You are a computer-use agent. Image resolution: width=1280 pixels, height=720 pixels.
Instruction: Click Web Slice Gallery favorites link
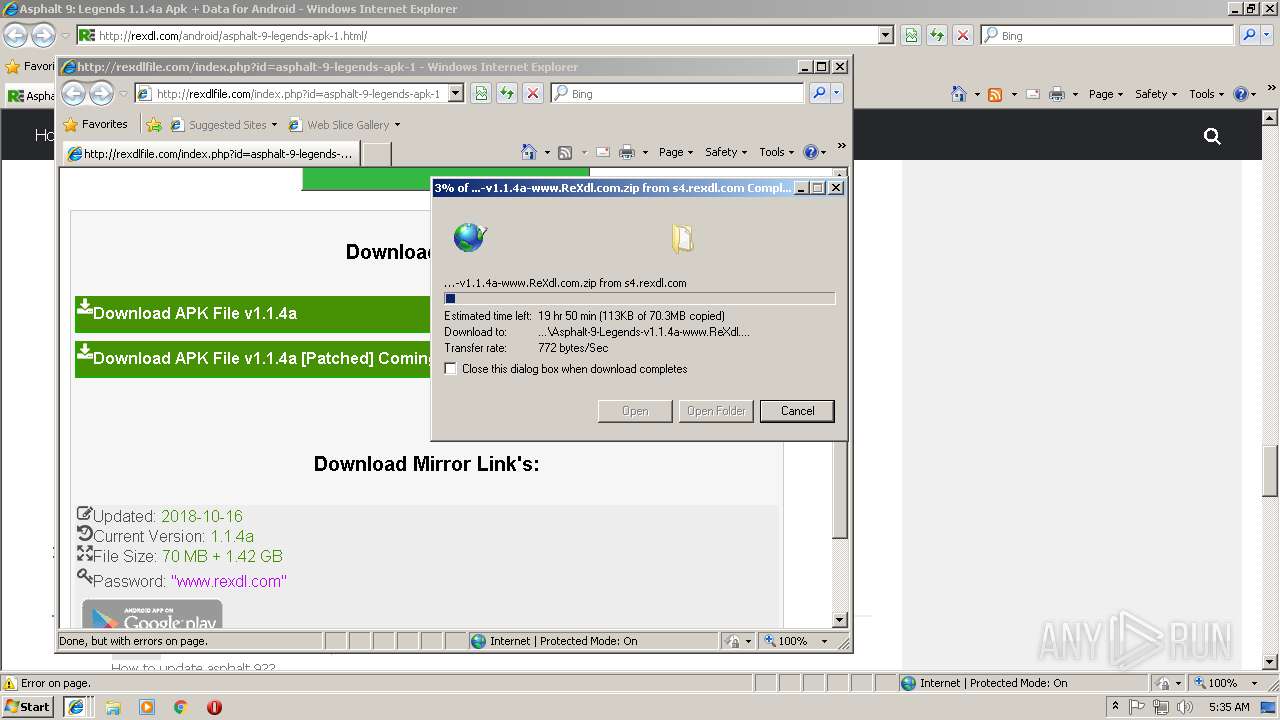[344, 125]
